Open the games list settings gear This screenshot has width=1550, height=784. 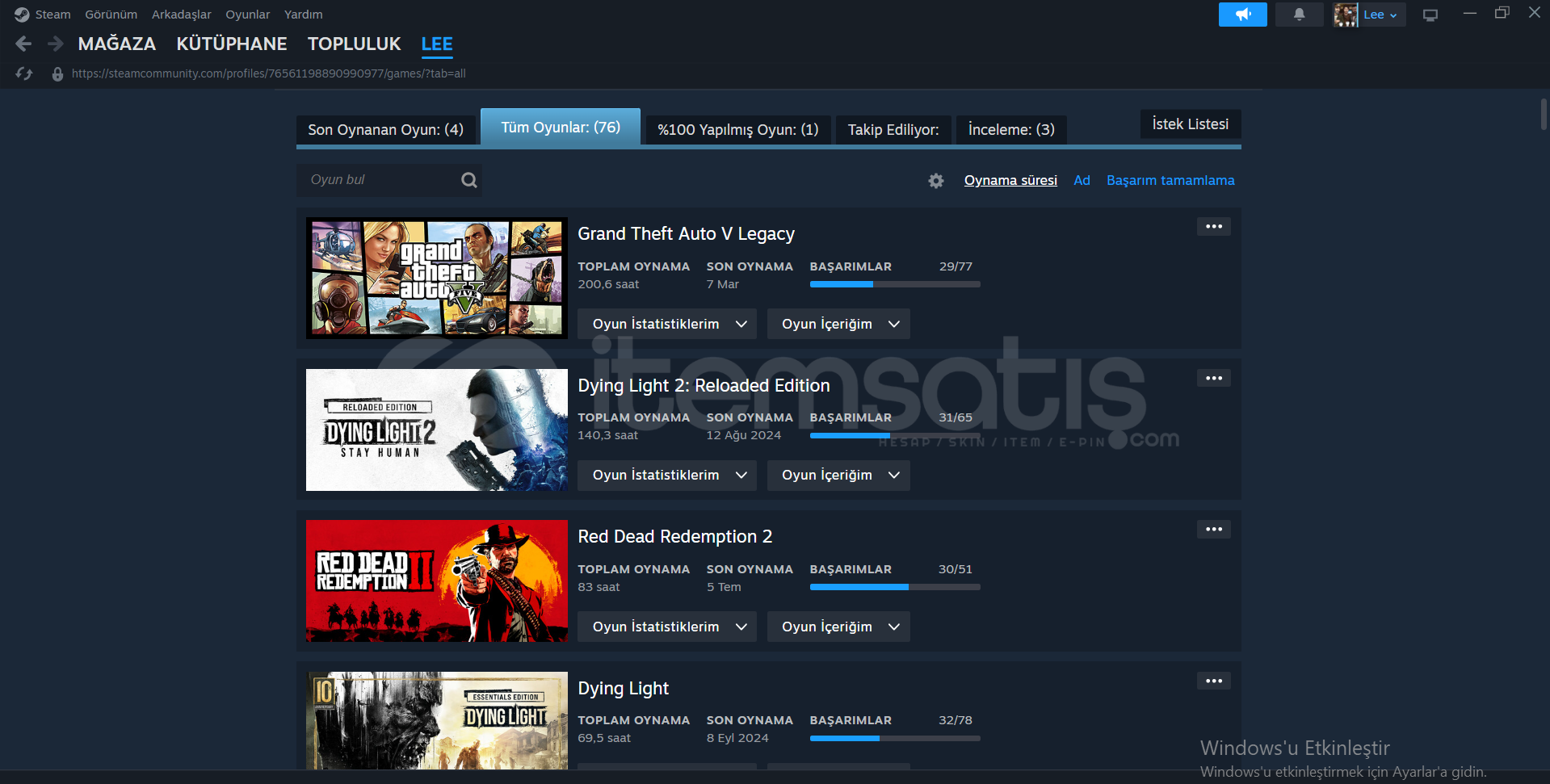(x=936, y=181)
